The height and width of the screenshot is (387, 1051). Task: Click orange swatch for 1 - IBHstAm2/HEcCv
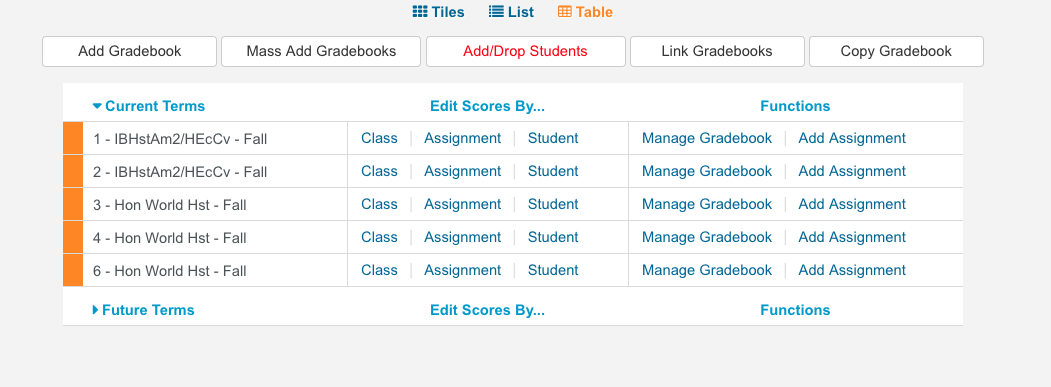[x=73, y=138]
